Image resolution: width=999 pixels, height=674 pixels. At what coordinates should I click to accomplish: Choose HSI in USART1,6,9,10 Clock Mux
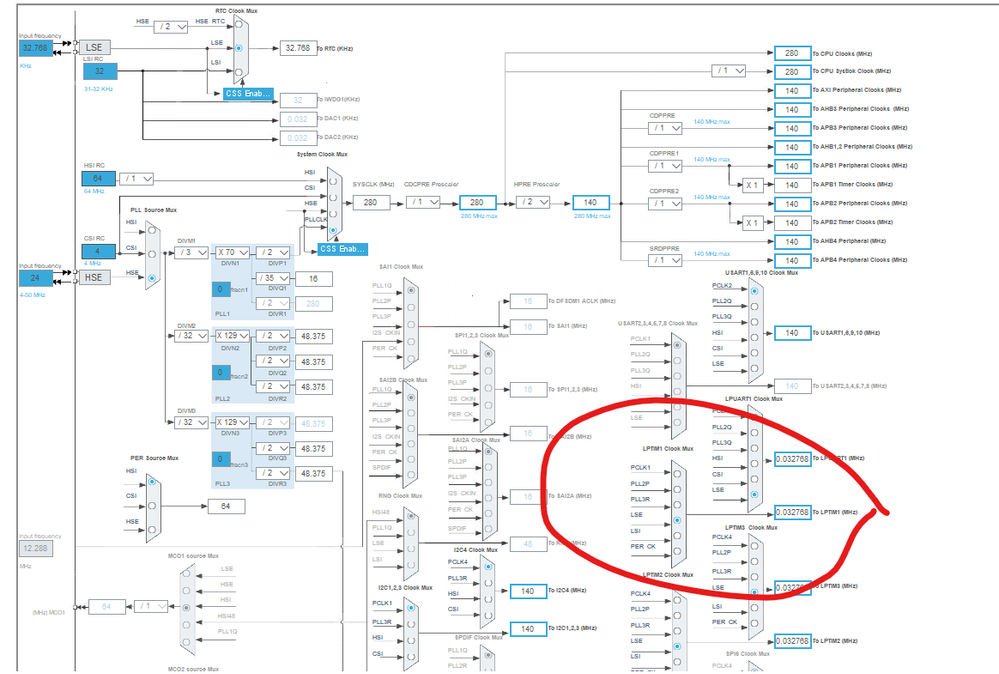(754, 338)
